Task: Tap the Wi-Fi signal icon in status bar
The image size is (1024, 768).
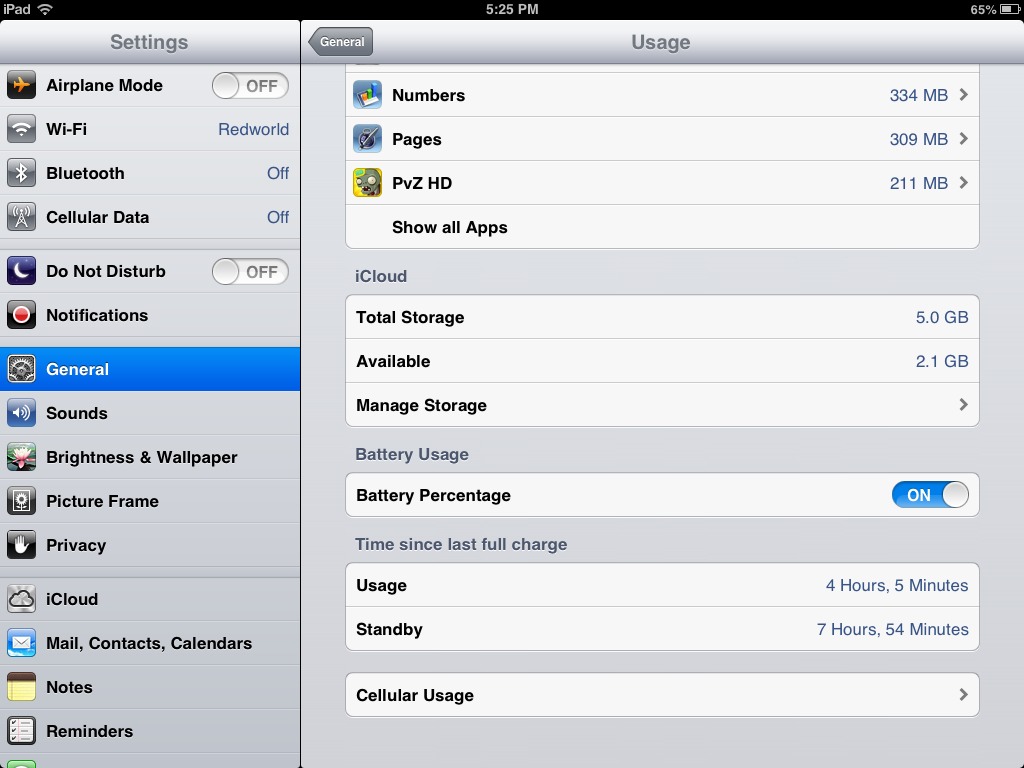Action: coord(45,9)
